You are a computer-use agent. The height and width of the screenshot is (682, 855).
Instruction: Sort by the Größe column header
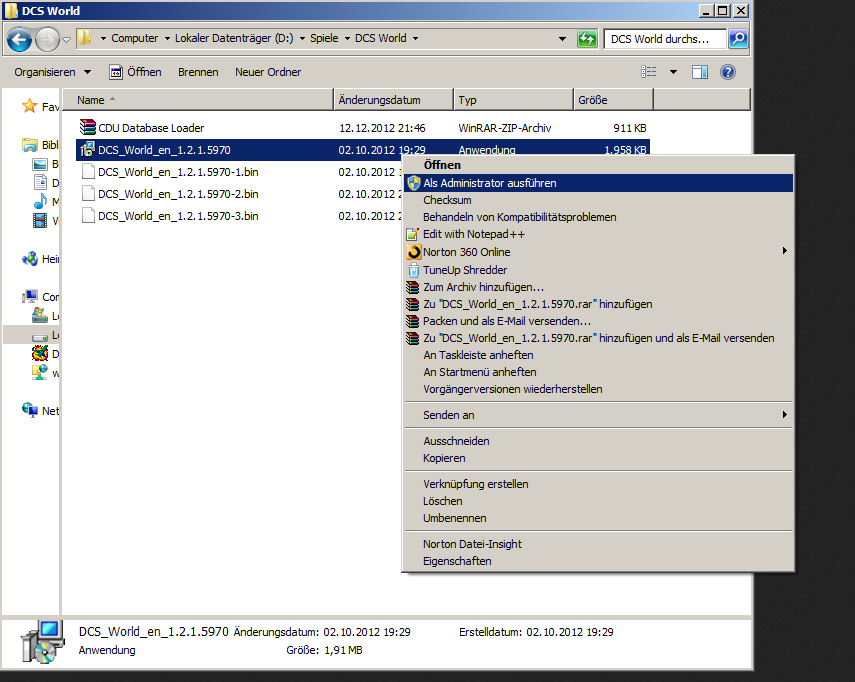coord(613,100)
